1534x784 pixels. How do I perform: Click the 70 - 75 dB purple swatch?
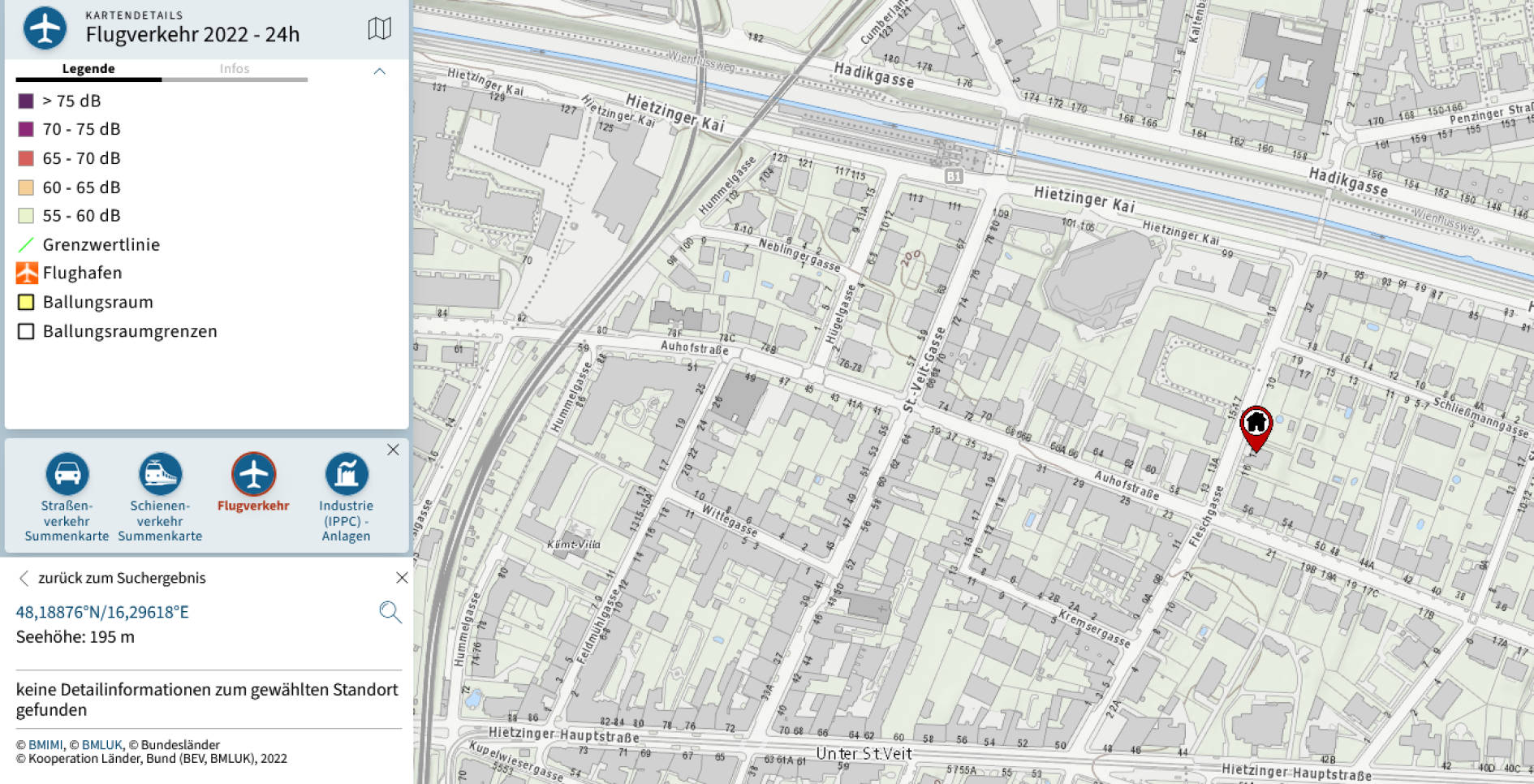[x=26, y=129]
